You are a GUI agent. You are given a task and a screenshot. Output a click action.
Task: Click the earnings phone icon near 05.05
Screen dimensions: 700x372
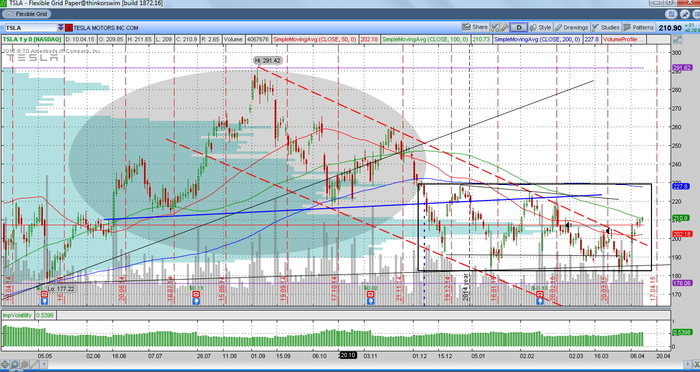tap(44, 301)
